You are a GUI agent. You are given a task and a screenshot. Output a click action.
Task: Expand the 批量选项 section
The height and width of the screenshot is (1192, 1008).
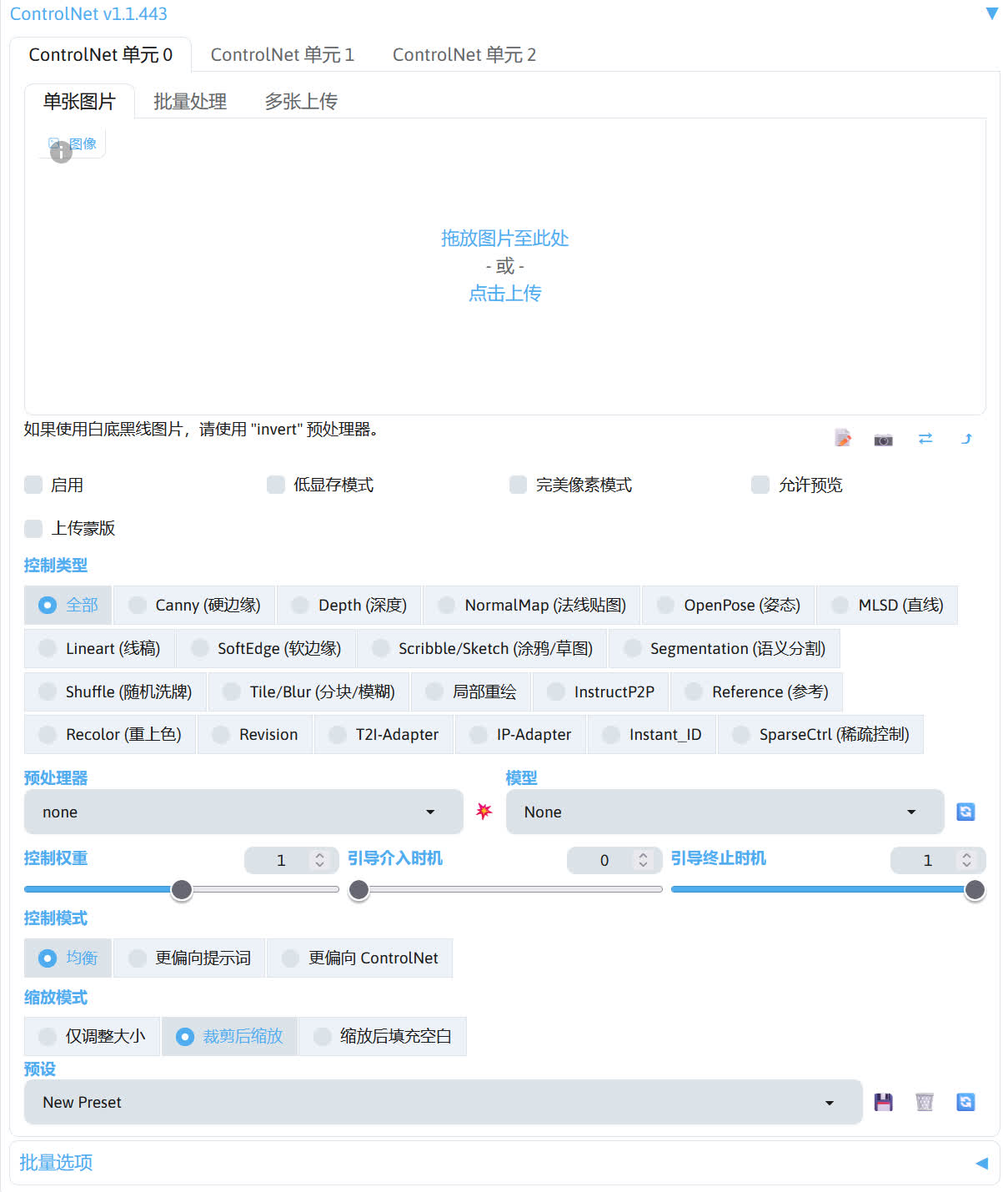(55, 1162)
